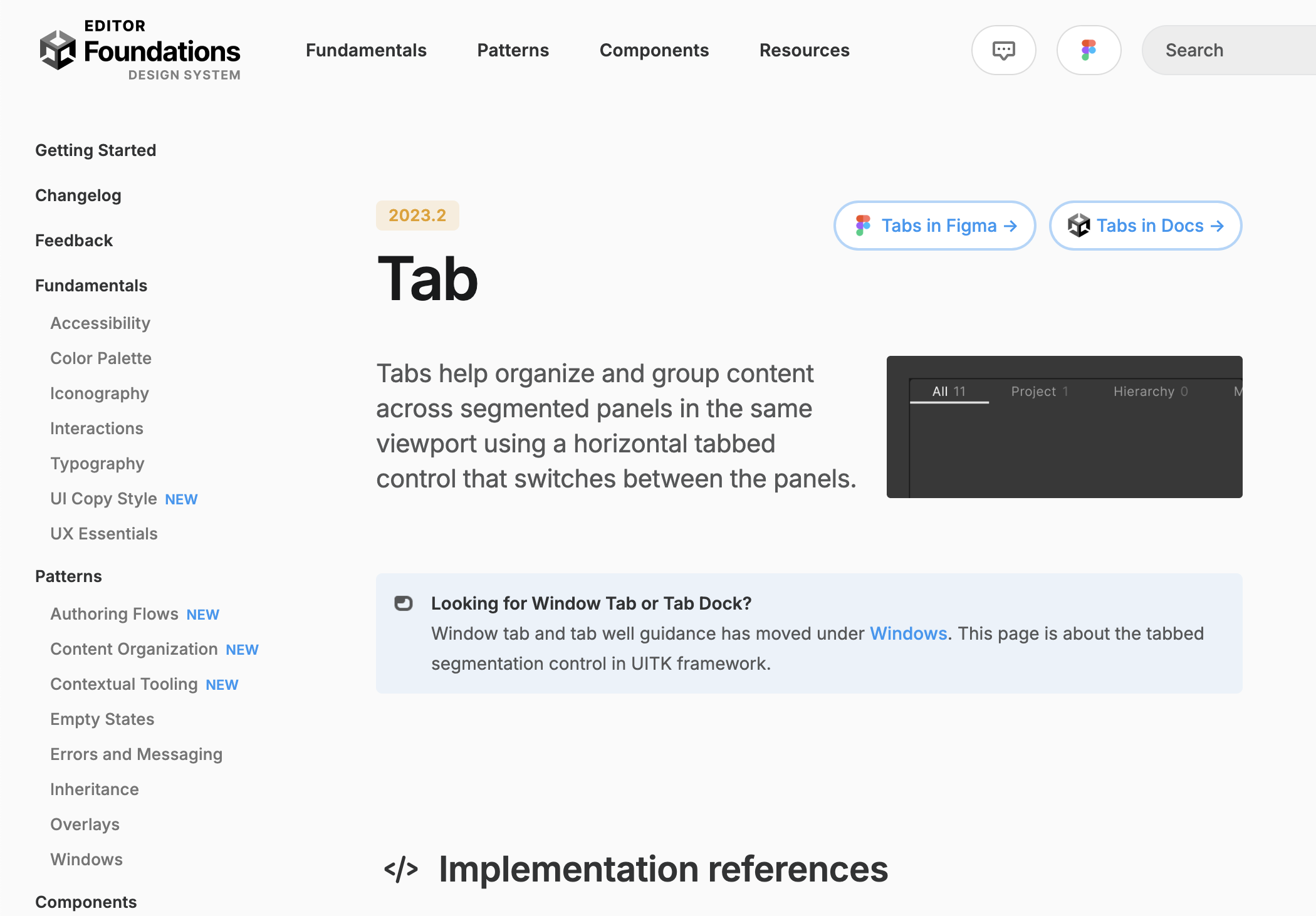Click the 2023.2 version badge
Viewport: 1316px width, 916px height.
[417, 216]
